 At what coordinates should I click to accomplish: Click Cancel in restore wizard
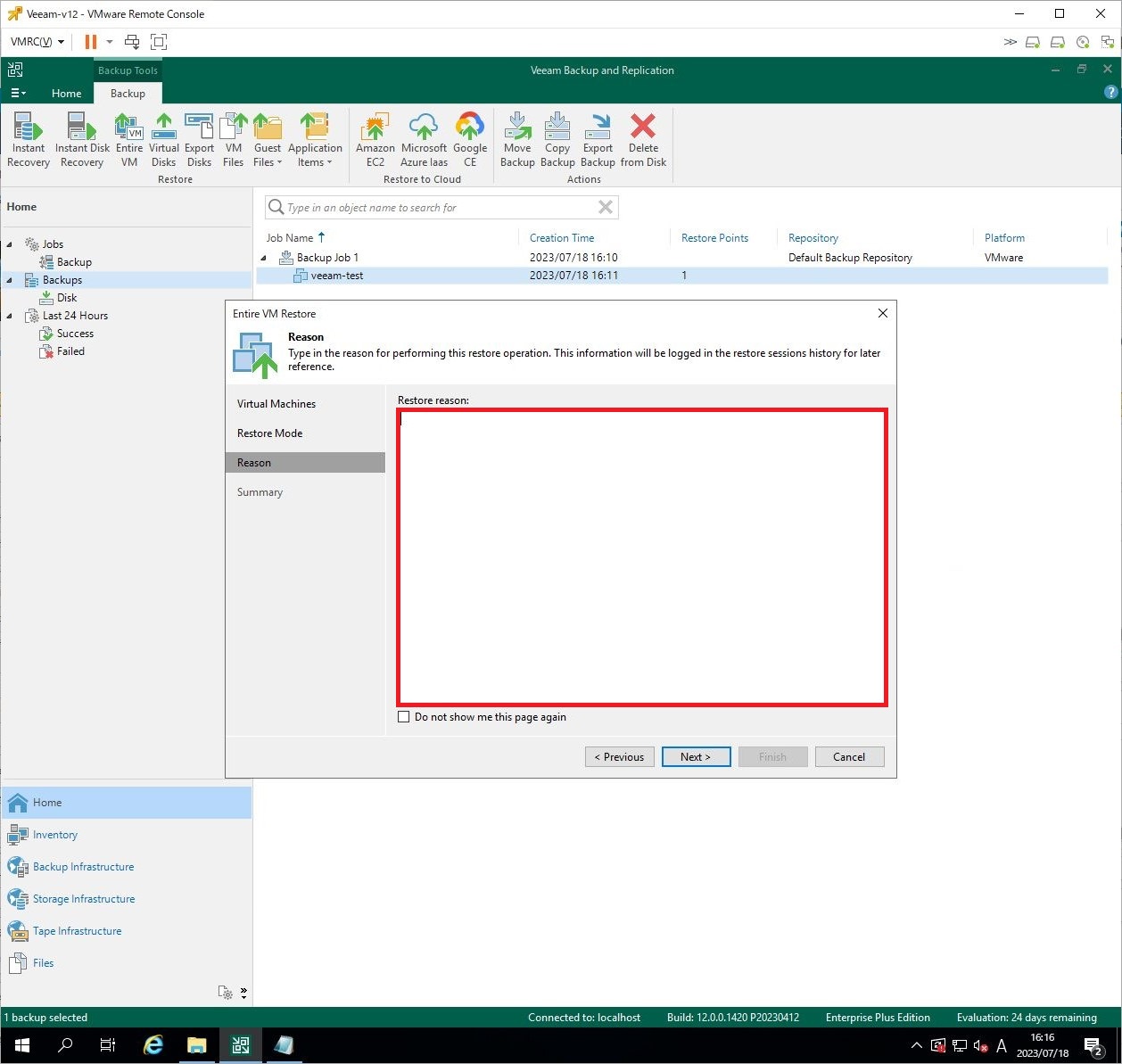tap(850, 757)
